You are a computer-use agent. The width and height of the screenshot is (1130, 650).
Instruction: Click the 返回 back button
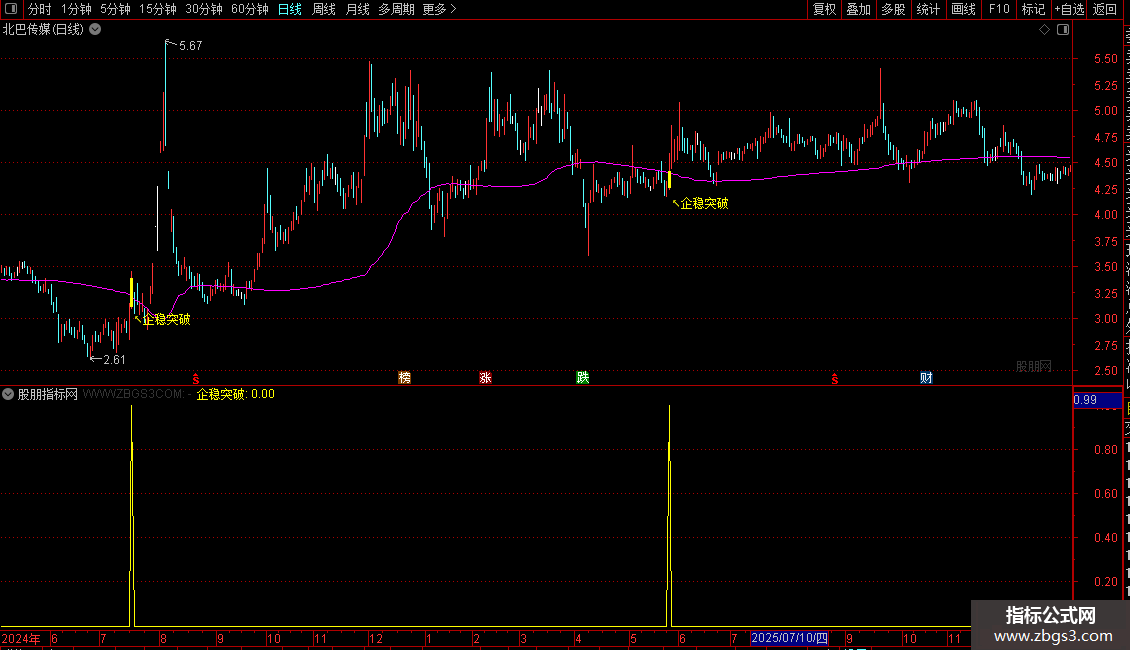[x=1104, y=9]
